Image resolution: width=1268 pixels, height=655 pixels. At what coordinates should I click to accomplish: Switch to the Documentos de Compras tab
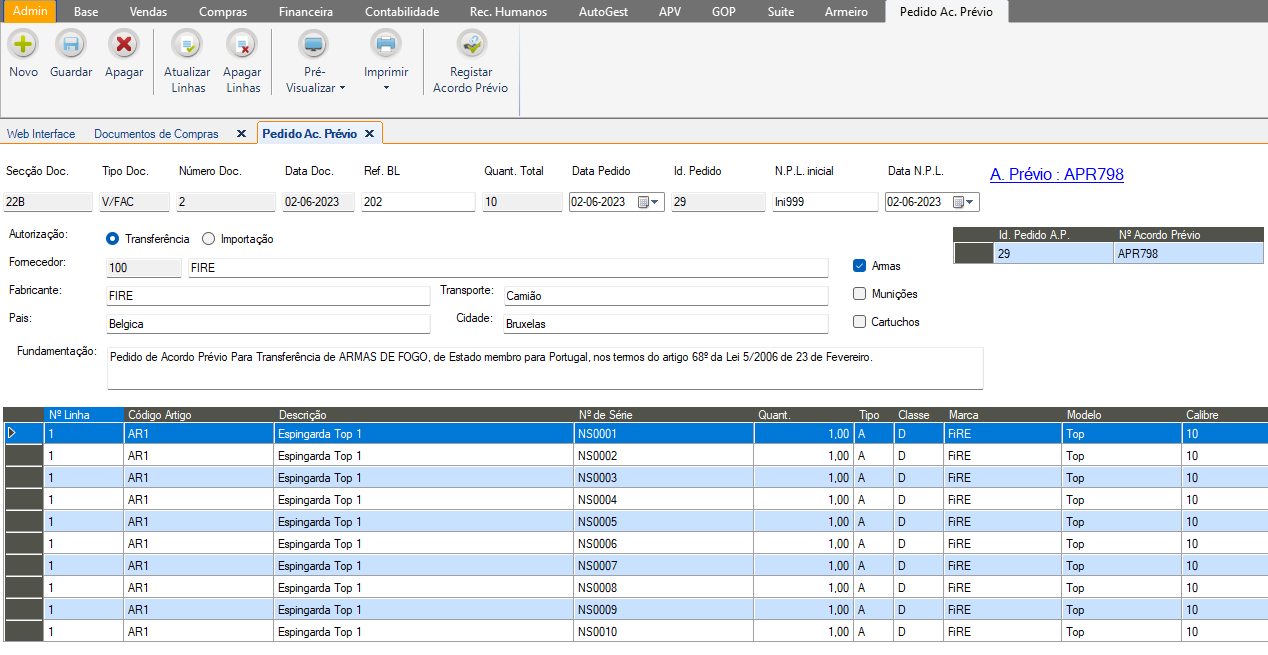(156, 134)
